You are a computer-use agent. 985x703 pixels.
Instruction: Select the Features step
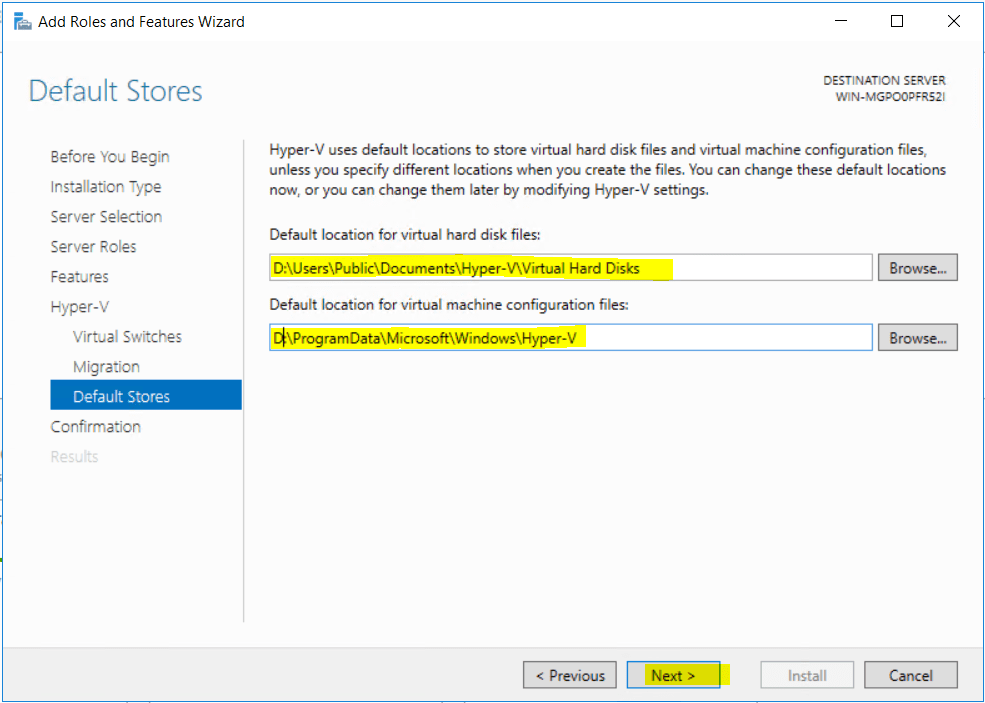click(80, 277)
